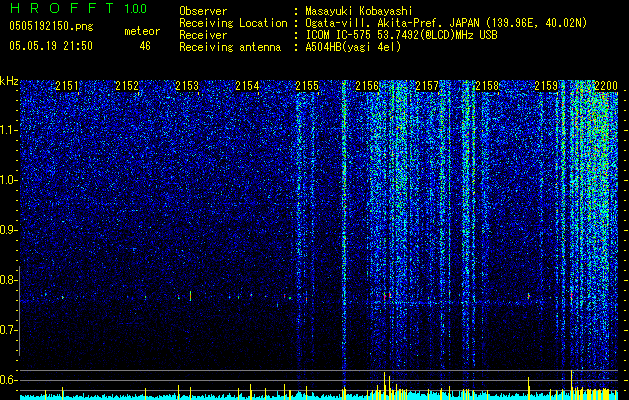Select receiver text ICOM IC-575 53.7492 MHz USB

401,35
